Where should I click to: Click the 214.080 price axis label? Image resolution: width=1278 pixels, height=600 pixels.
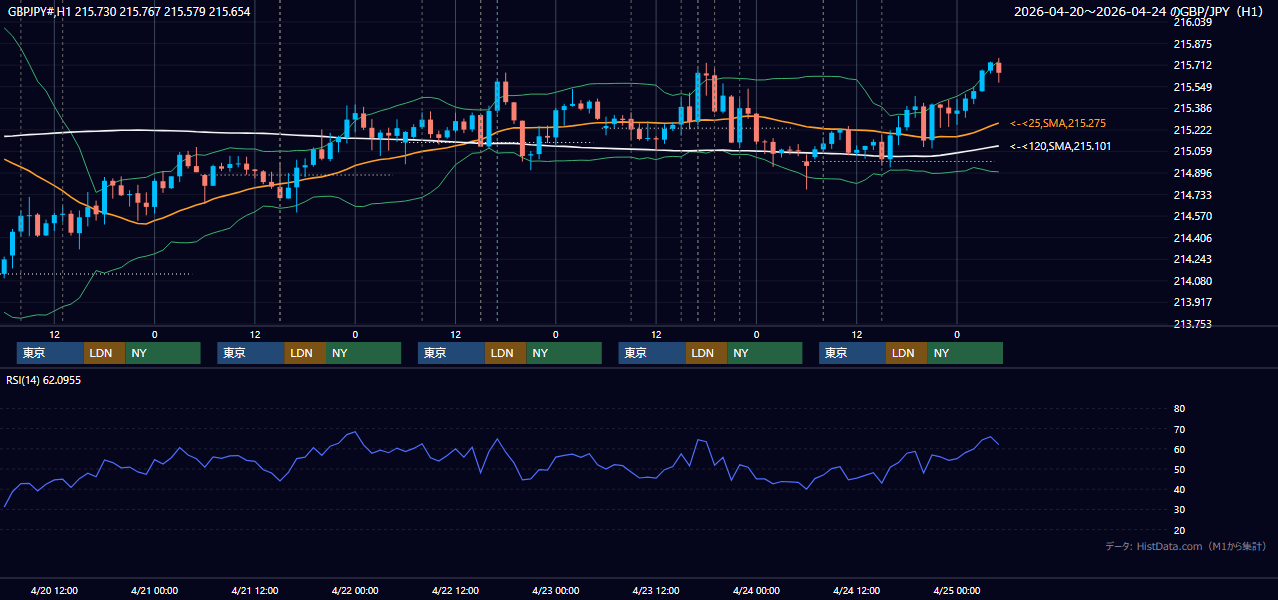tap(1192, 281)
